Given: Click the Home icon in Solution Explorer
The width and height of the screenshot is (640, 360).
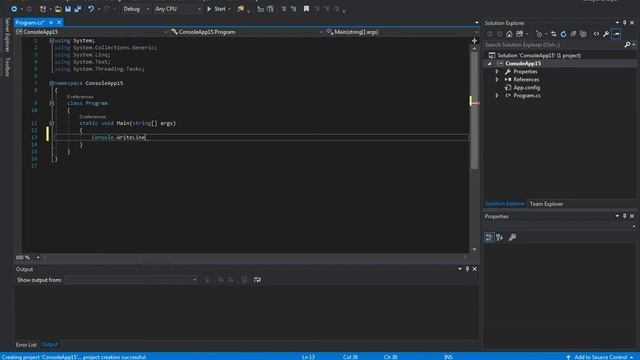Looking at the screenshot, I should [509, 34].
